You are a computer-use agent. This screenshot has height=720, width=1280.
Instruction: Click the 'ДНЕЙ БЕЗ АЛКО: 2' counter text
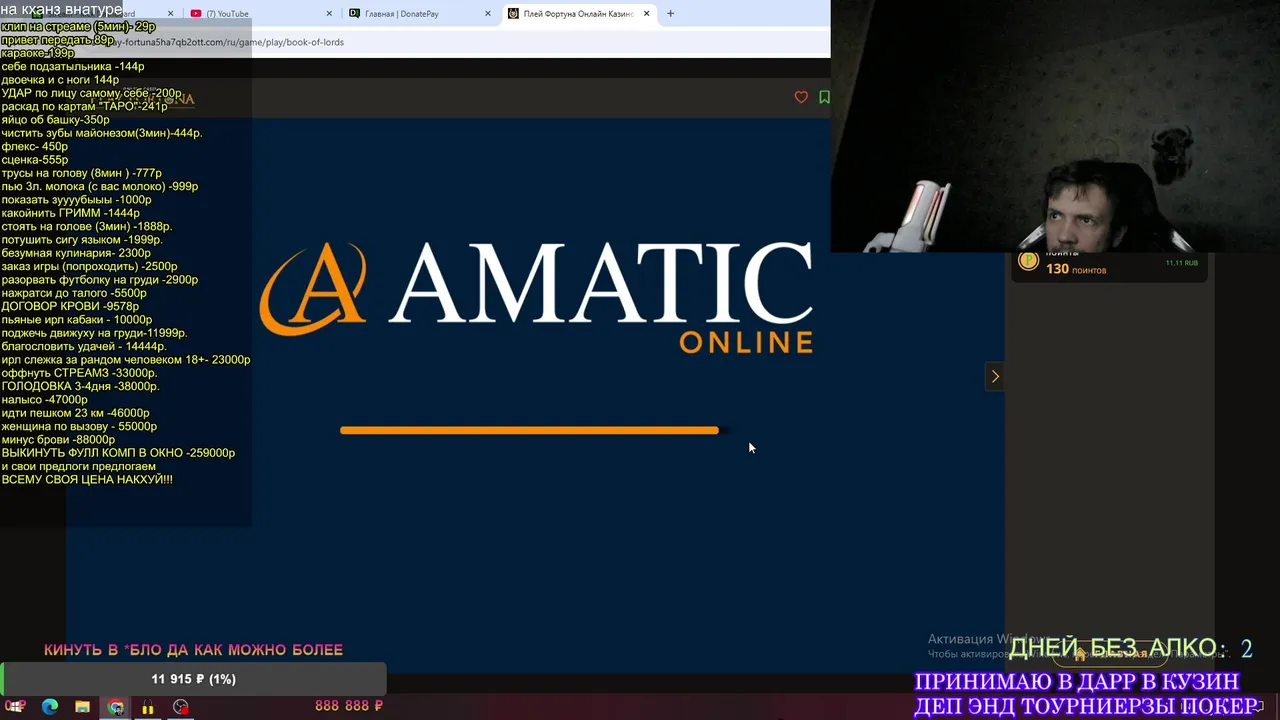pyautogui.click(x=1130, y=648)
